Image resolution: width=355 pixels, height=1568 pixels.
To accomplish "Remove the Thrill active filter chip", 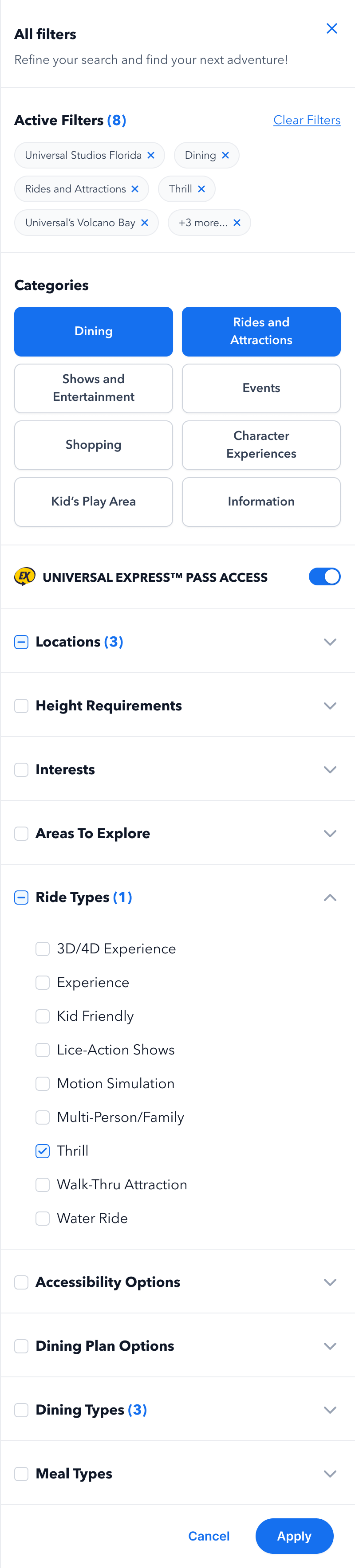I will (x=201, y=189).
